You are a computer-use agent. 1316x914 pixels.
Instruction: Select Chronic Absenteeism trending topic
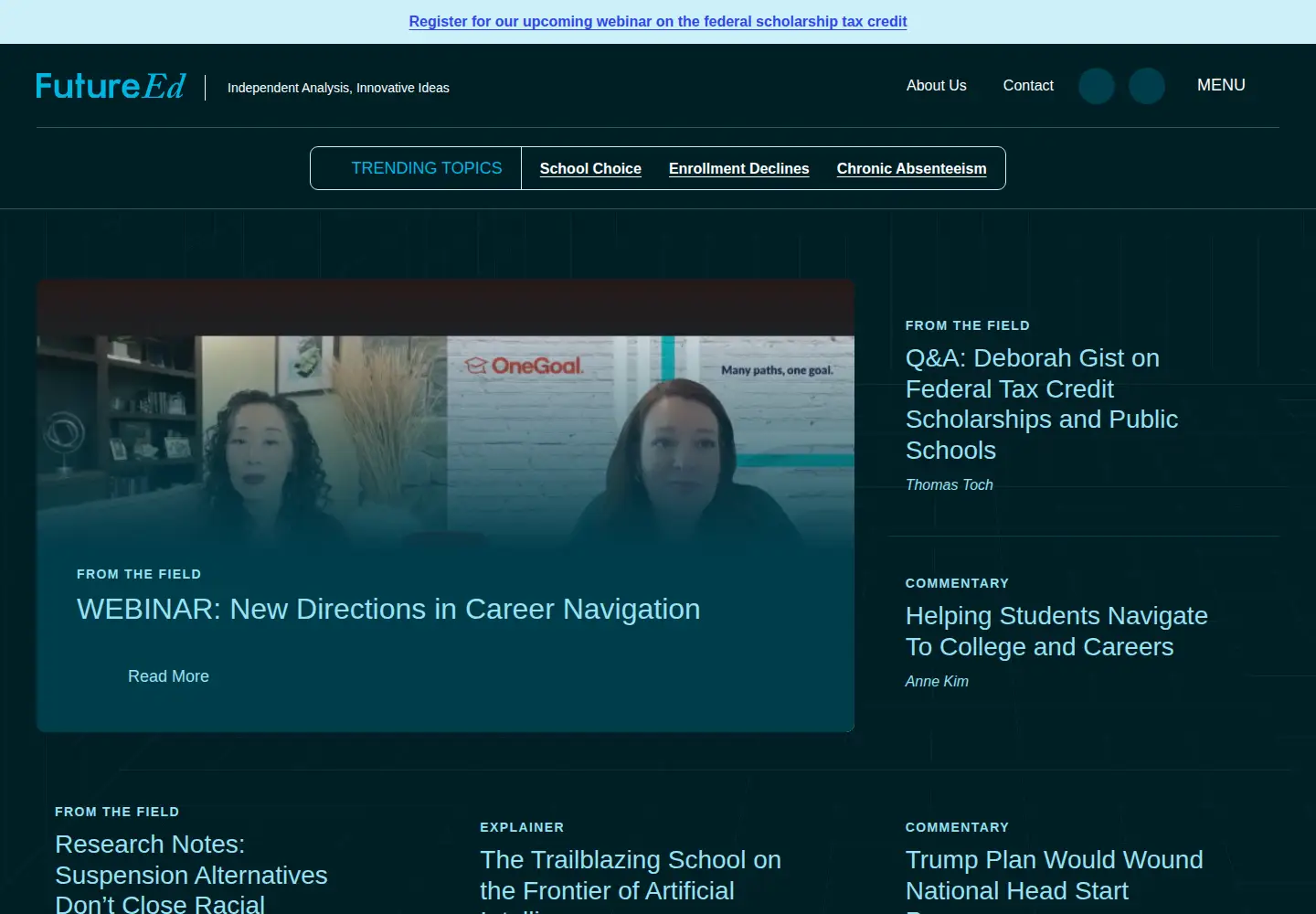coord(911,168)
